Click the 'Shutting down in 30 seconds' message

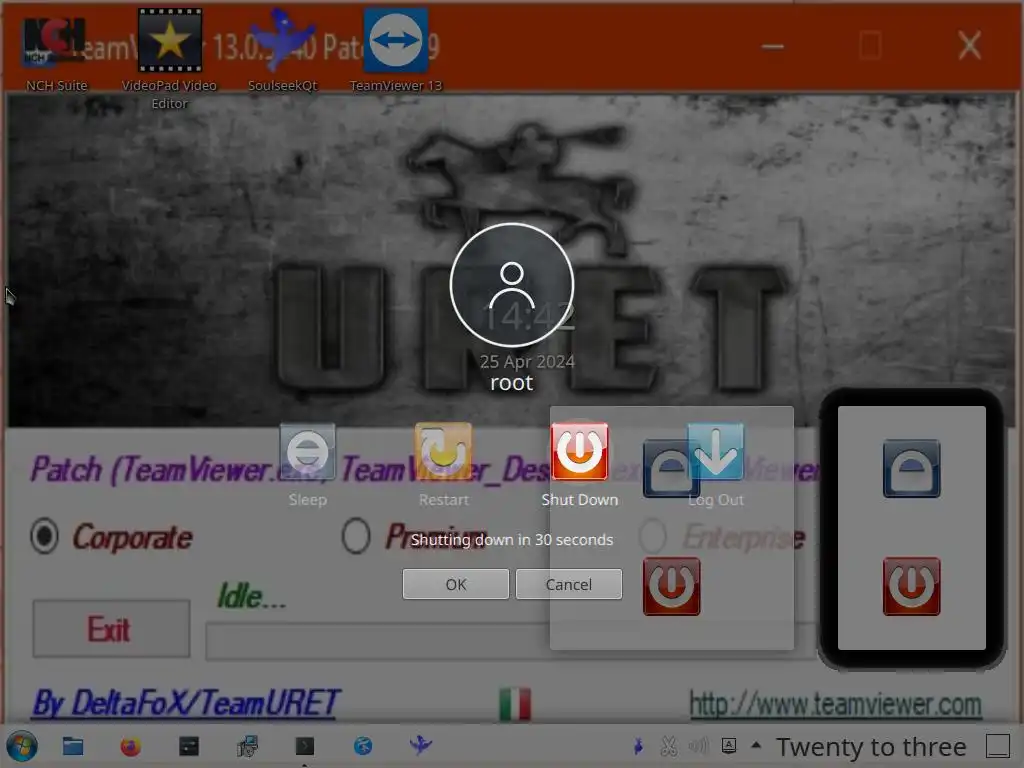[512, 540]
